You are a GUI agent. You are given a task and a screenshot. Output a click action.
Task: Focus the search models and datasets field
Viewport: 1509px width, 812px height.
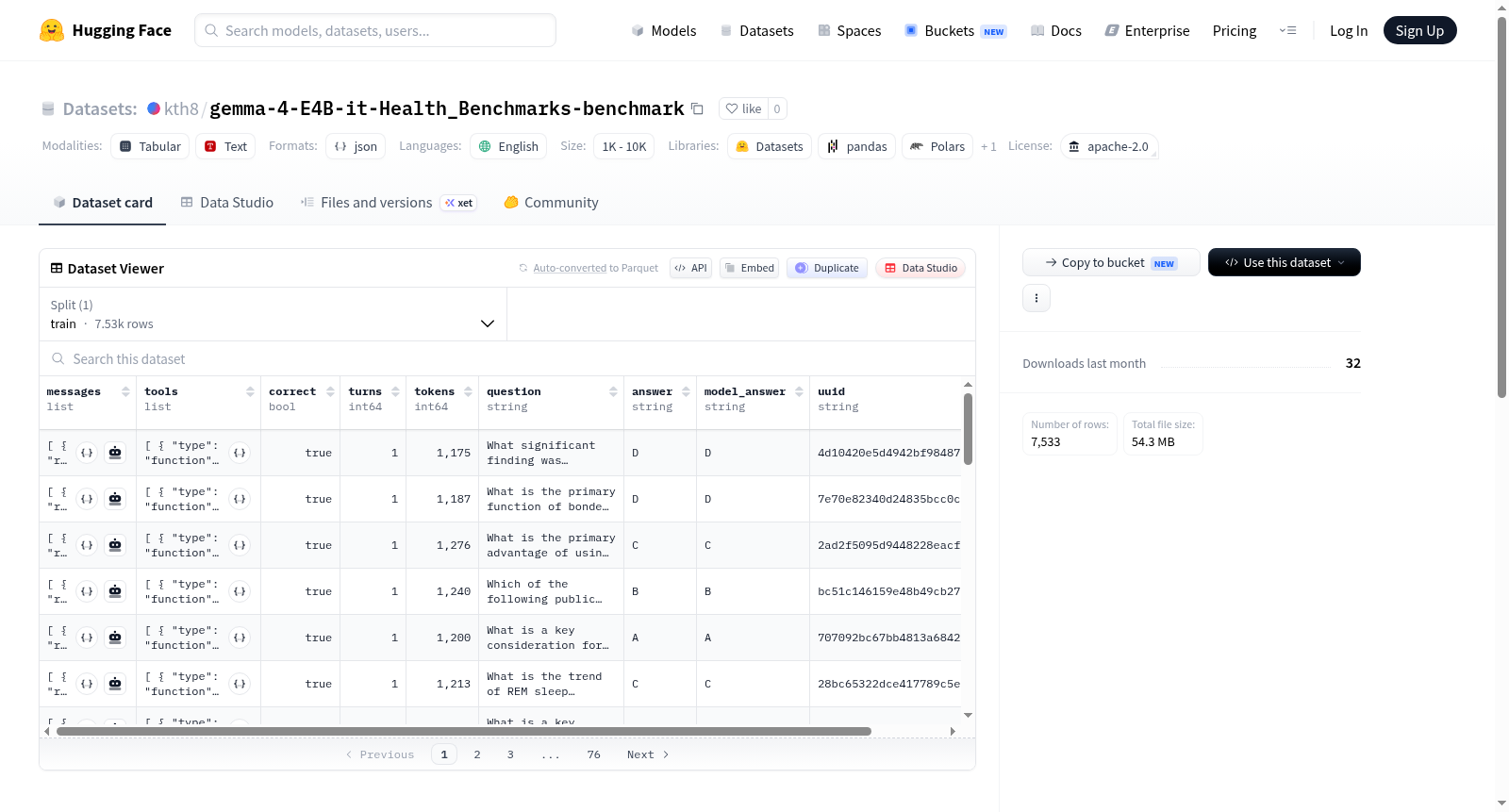coord(375,30)
